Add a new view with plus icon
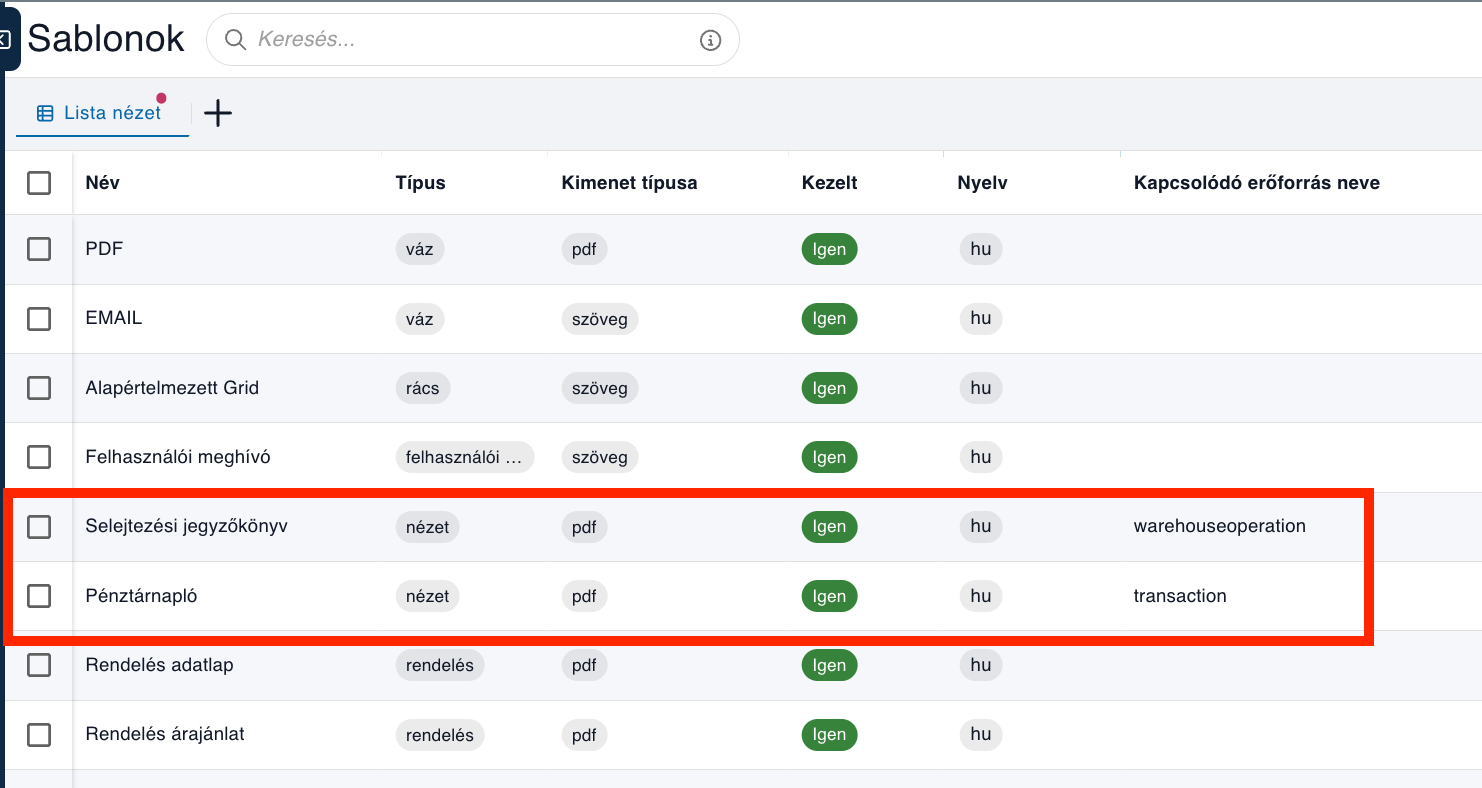Viewport: 1482px width, 788px height. coord(217,113)
